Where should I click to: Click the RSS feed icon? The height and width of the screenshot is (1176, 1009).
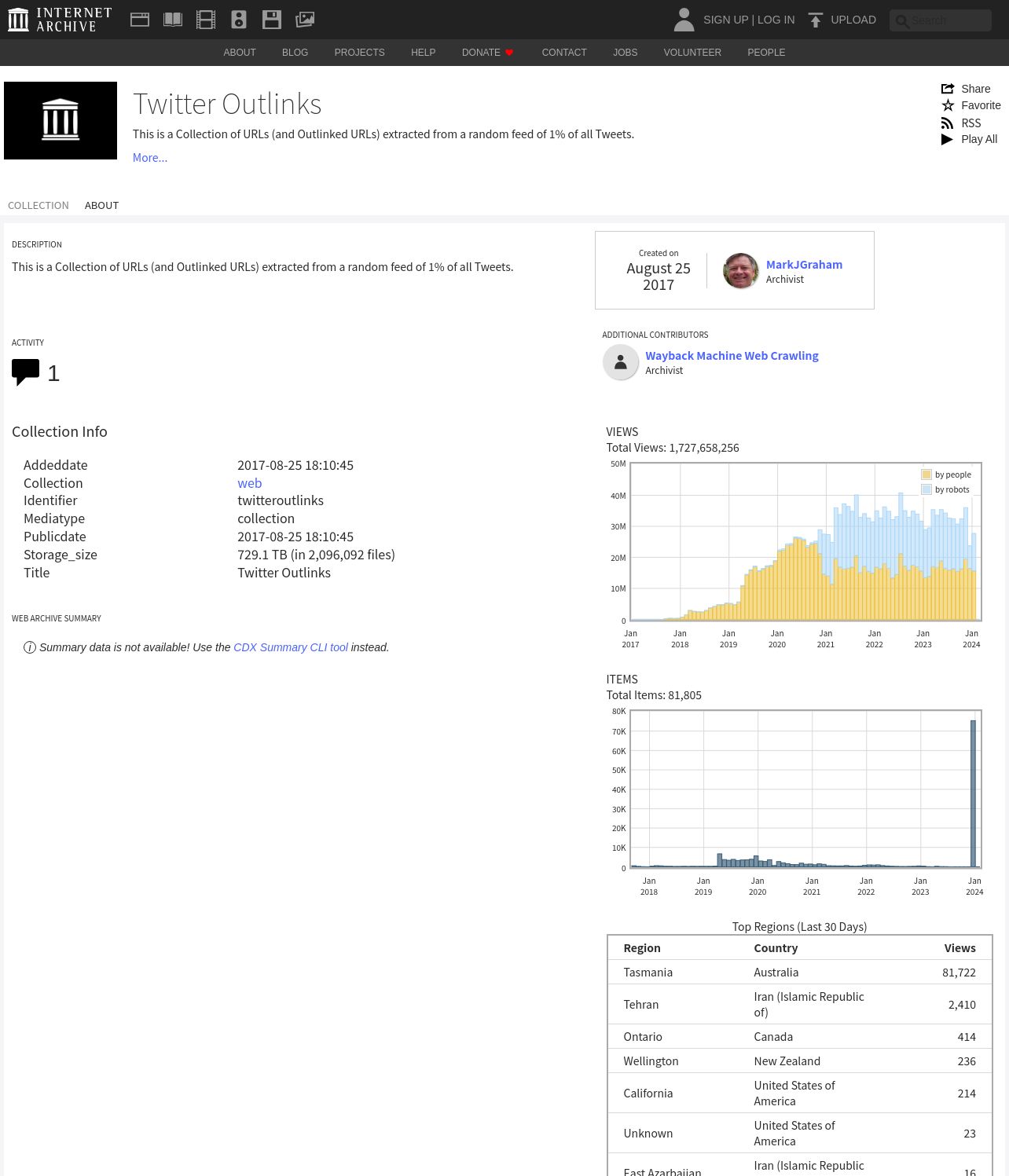point(948,123)
